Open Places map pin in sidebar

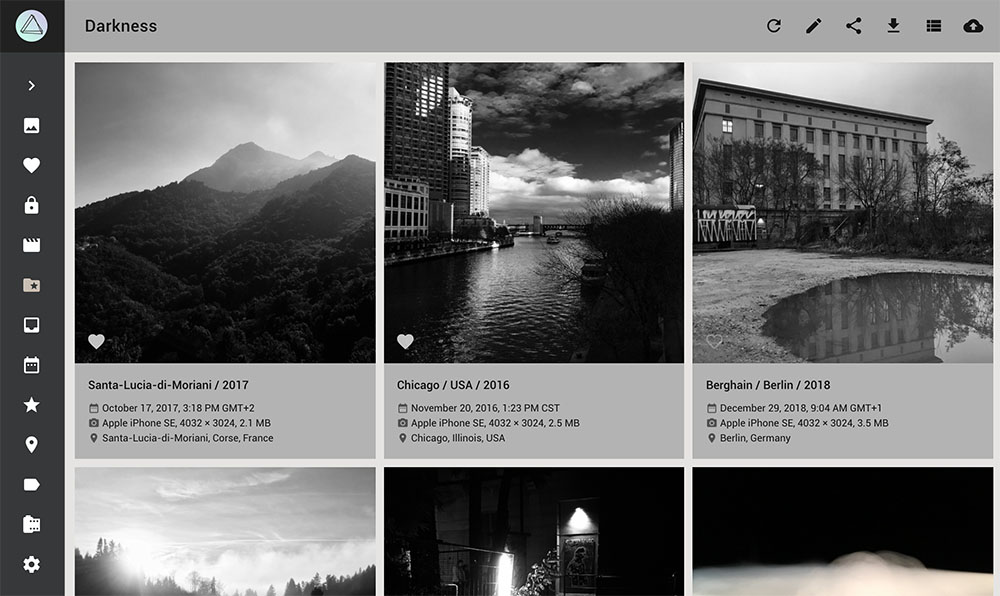click(31, 445)
